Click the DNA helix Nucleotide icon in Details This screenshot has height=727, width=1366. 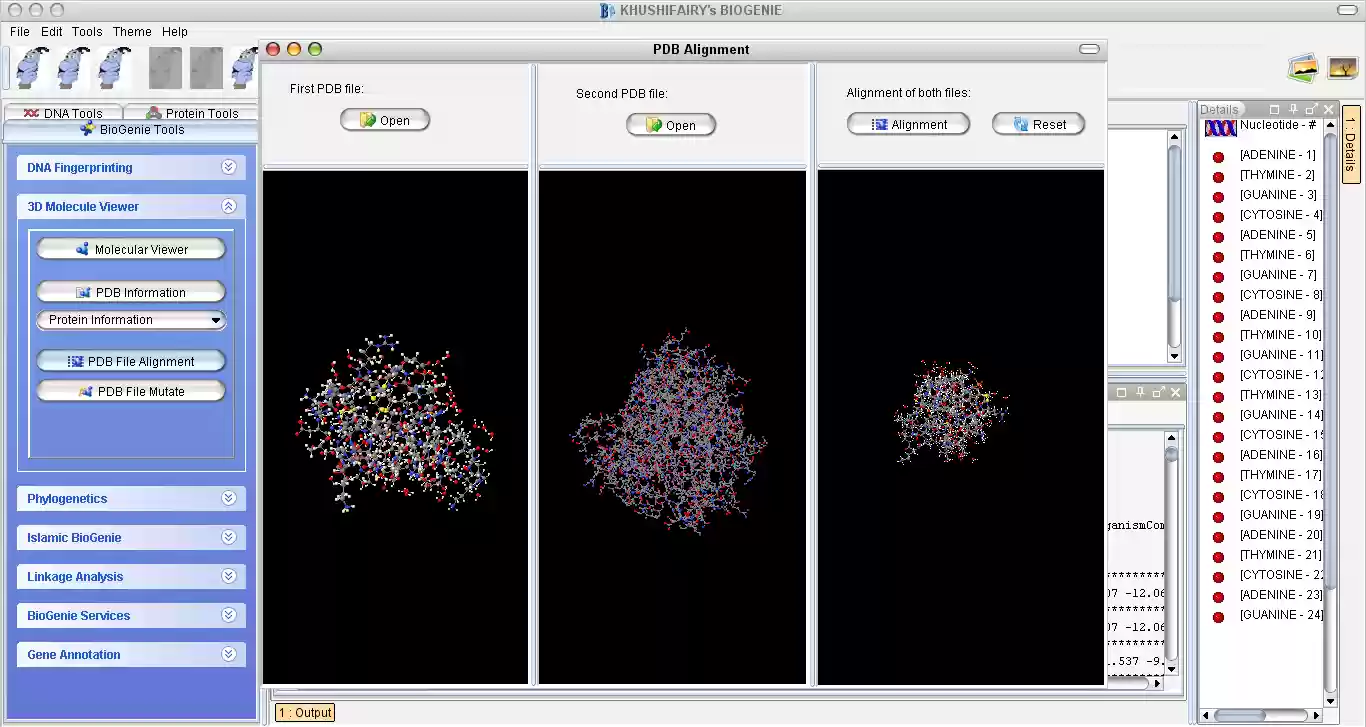pyautogui.click(x=1220, y=127)
